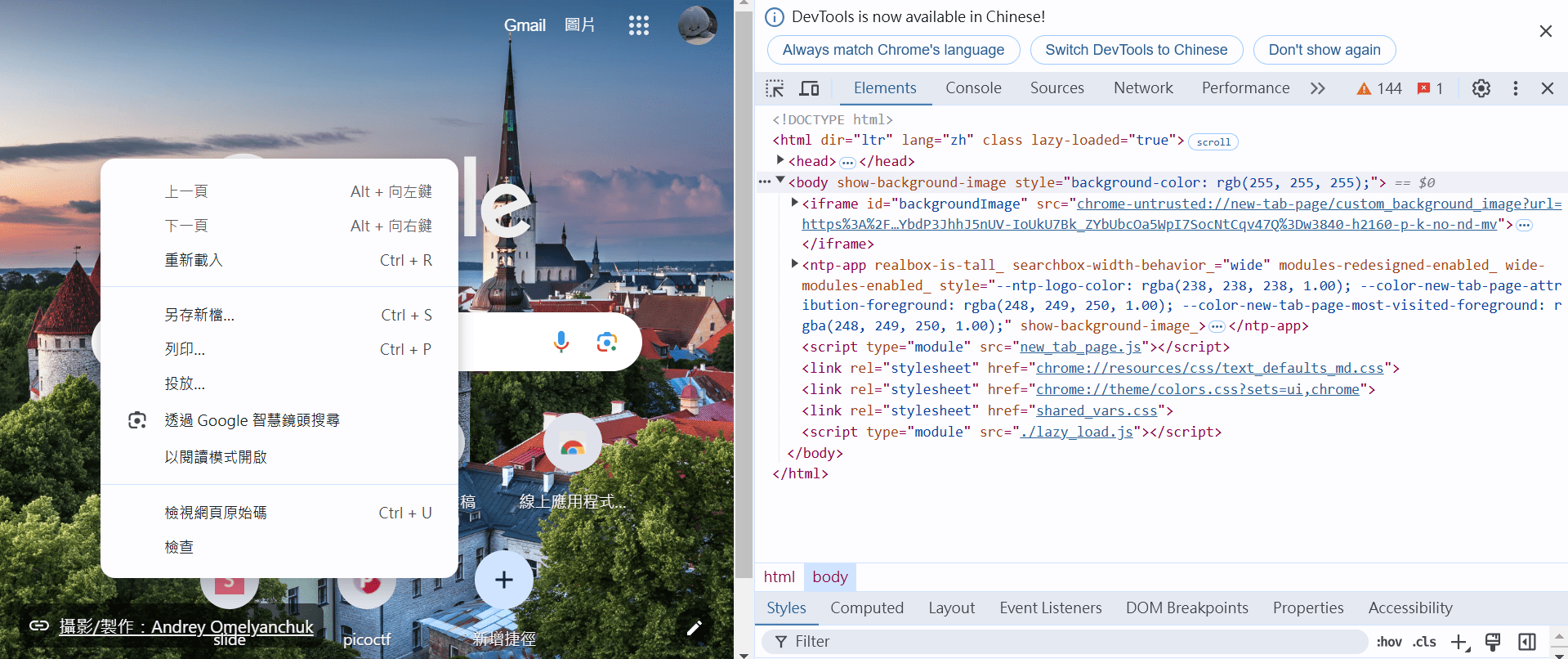Open the 圖片 images link
The image size is (1568, 659).
tap(579, 25)
